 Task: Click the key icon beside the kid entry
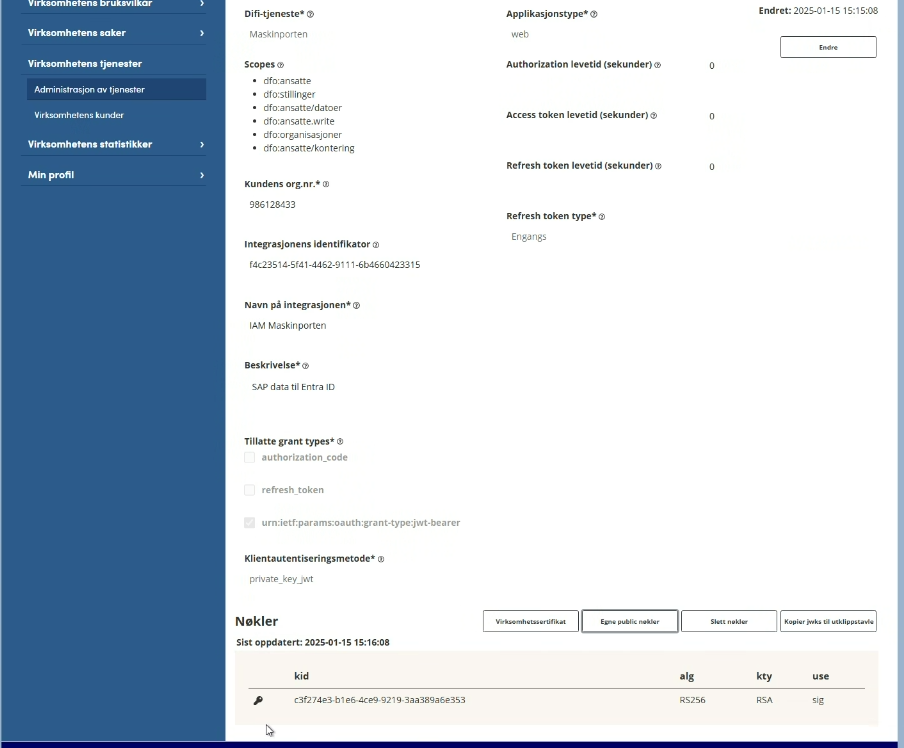[x=258, y=700]
